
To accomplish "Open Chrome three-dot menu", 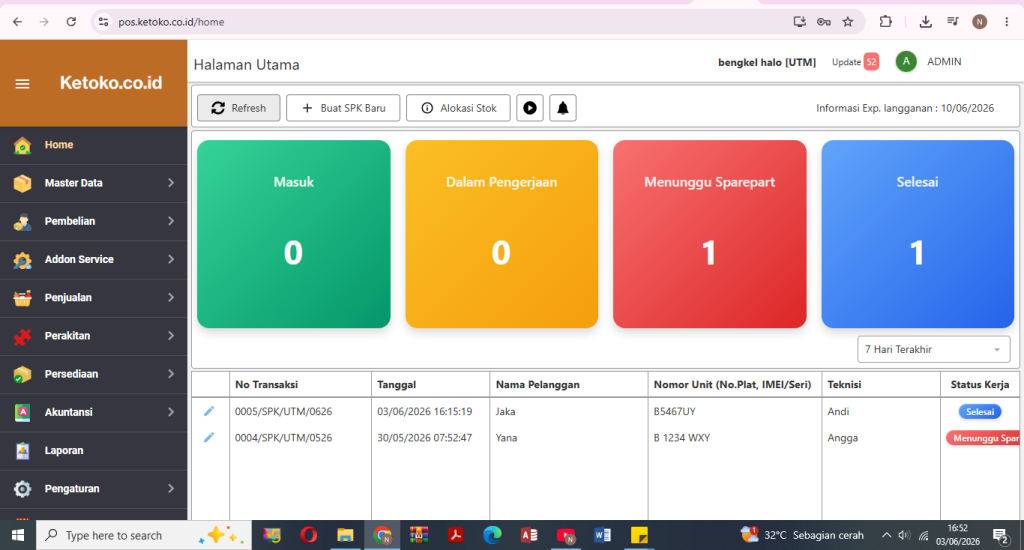I will 1006,22.
